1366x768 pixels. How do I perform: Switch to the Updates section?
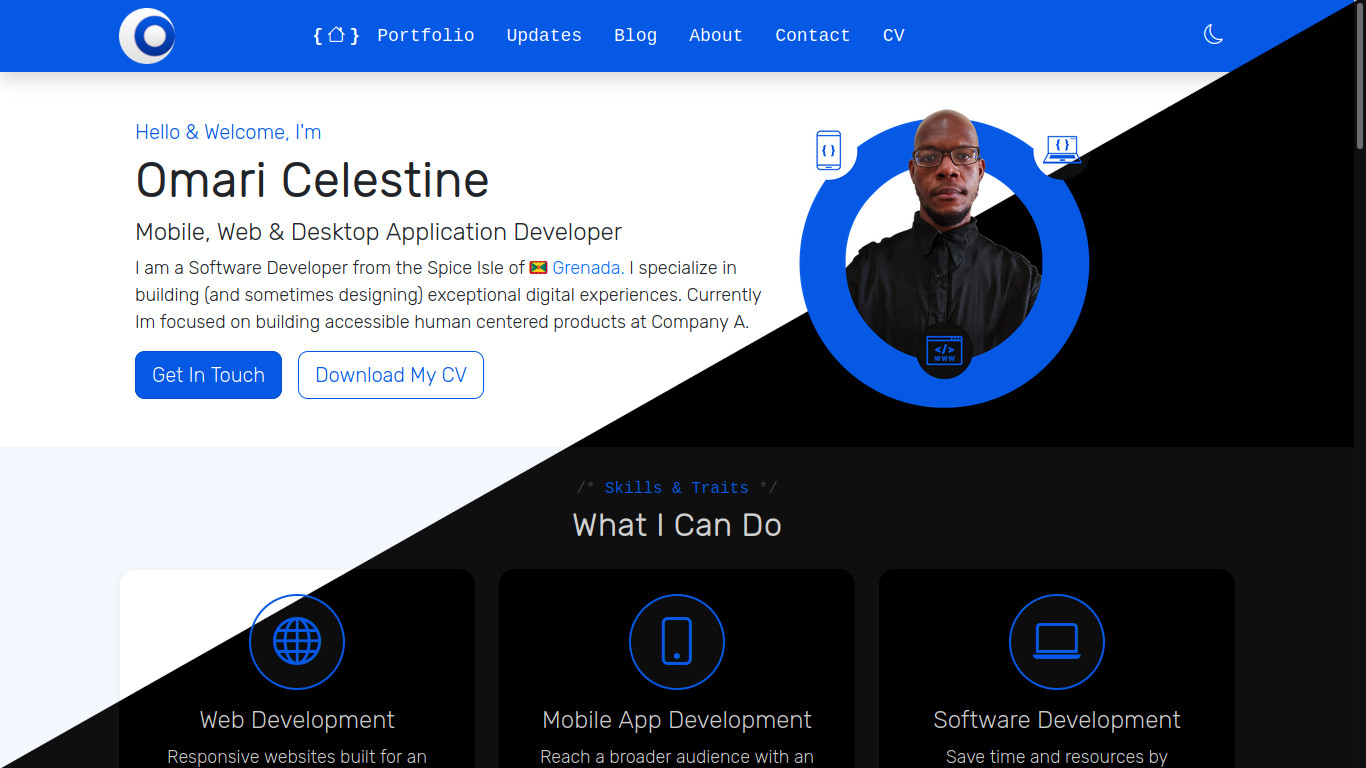click(543, 35)
